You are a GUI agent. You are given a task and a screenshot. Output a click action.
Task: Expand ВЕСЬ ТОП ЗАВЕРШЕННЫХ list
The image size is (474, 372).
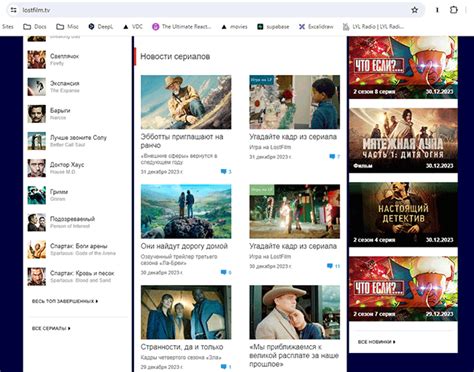click(65, 301)
